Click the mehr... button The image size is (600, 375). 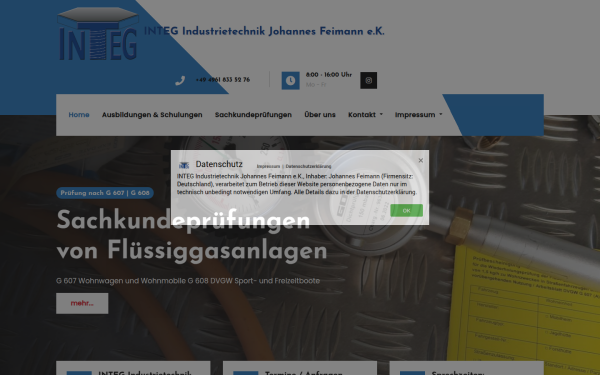82,303
